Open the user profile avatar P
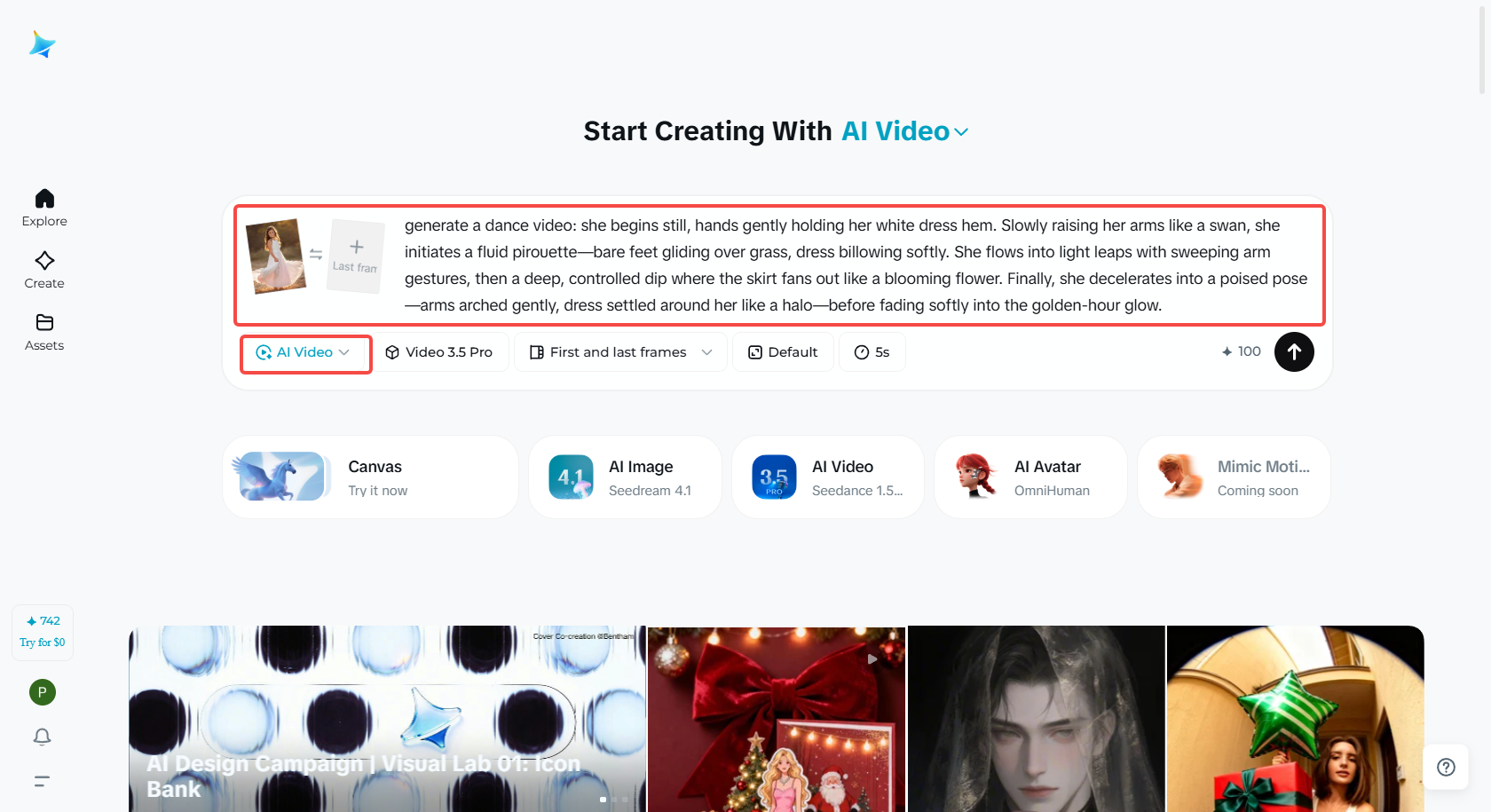This screenshot has width=1491, height=812. 43,692
